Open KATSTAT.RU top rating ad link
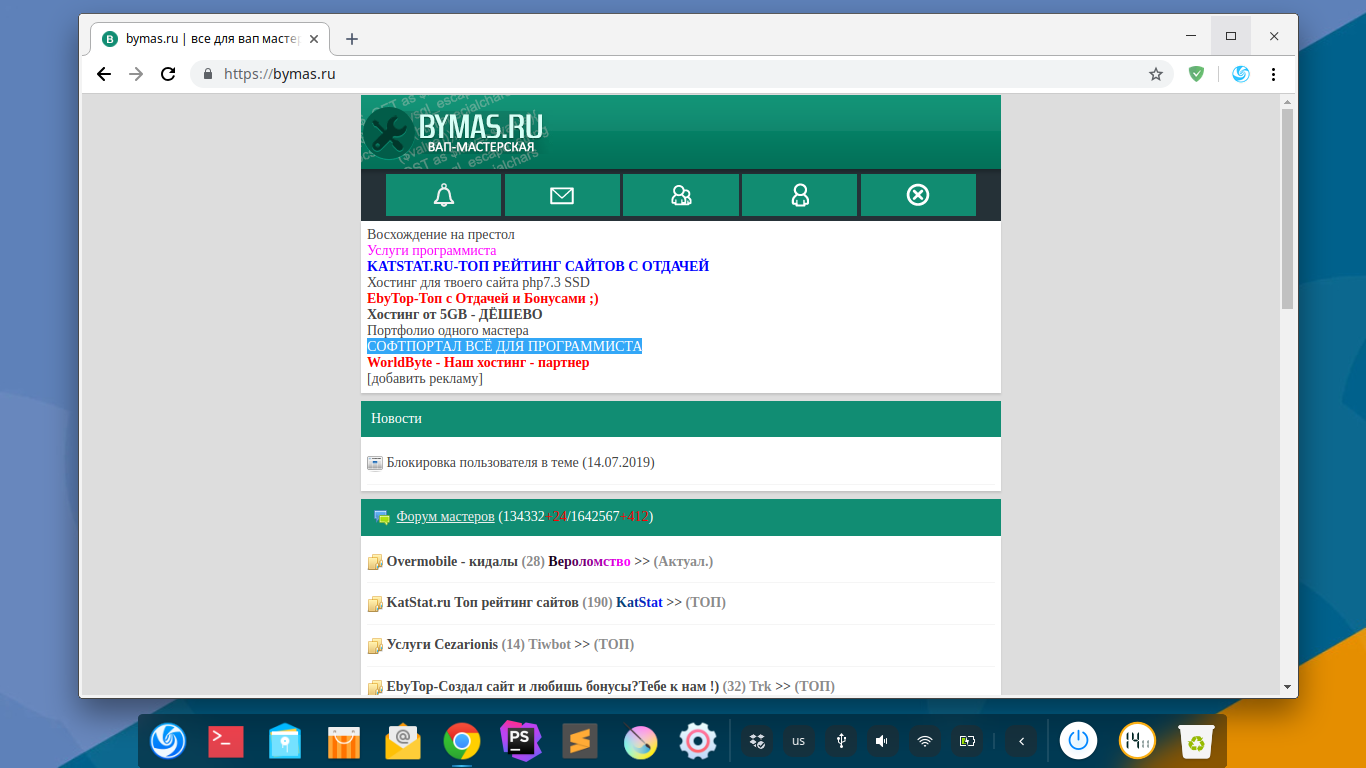The height and width of the screenshot is (768, 1366). click(538, 267)
